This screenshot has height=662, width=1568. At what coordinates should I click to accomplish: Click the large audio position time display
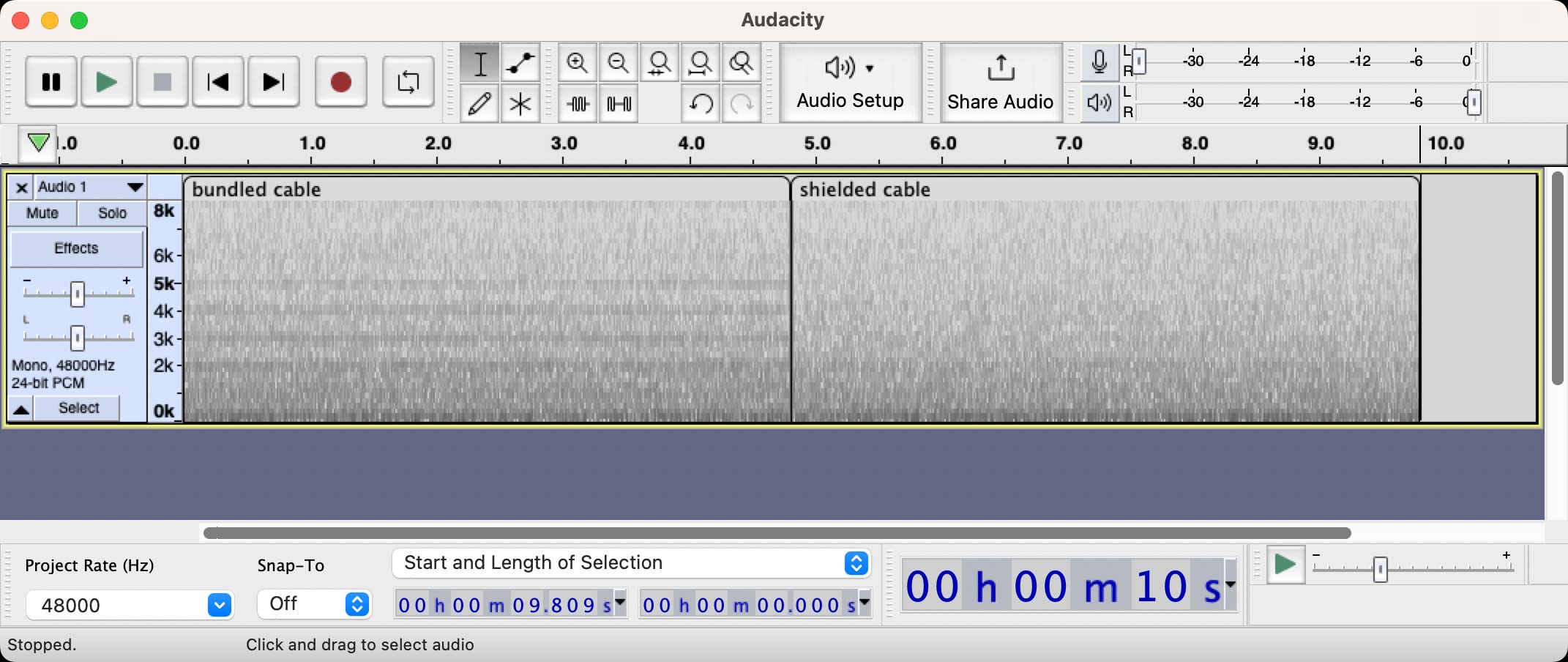[x=1063, y=586]
